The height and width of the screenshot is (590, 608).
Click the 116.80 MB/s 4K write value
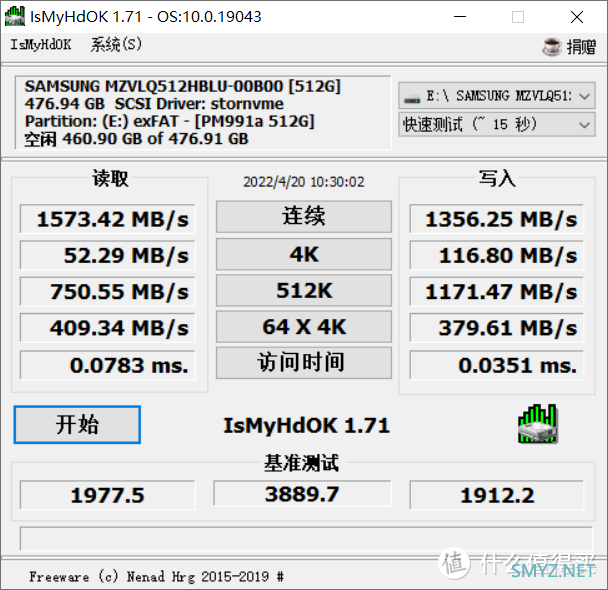tap(496, 255)
